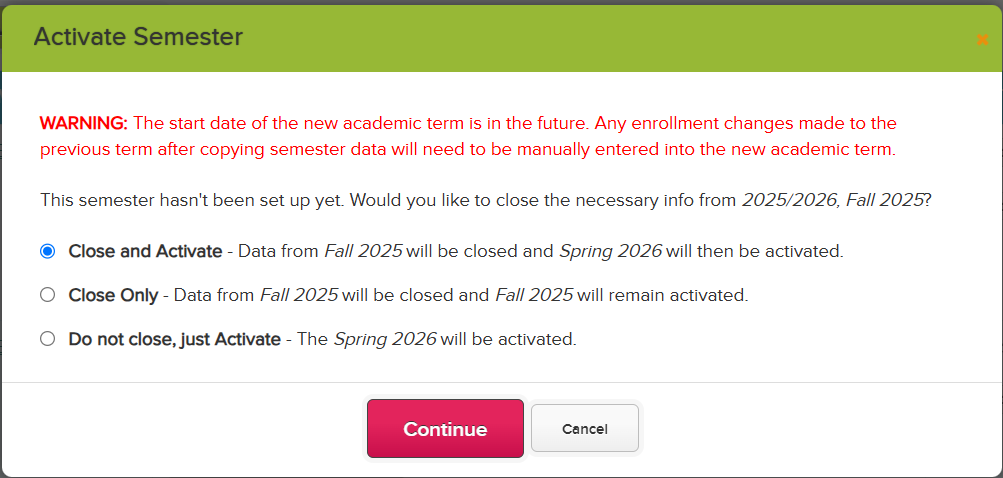Select the Close and Activate radio button

pyautogui.click(x=47, y=251)
